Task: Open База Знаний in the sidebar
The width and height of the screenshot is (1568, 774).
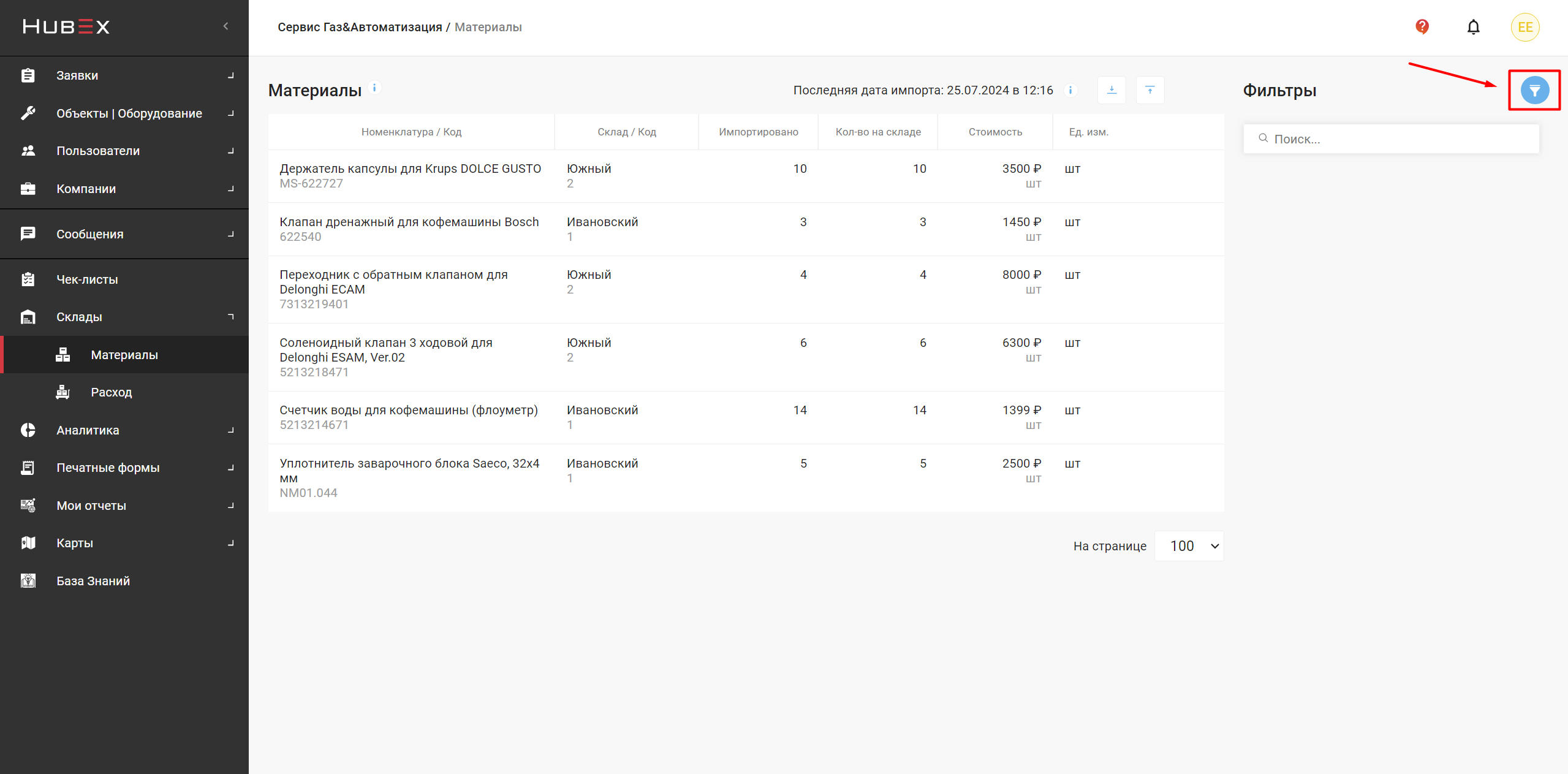Action: click(x=93, y=581)
